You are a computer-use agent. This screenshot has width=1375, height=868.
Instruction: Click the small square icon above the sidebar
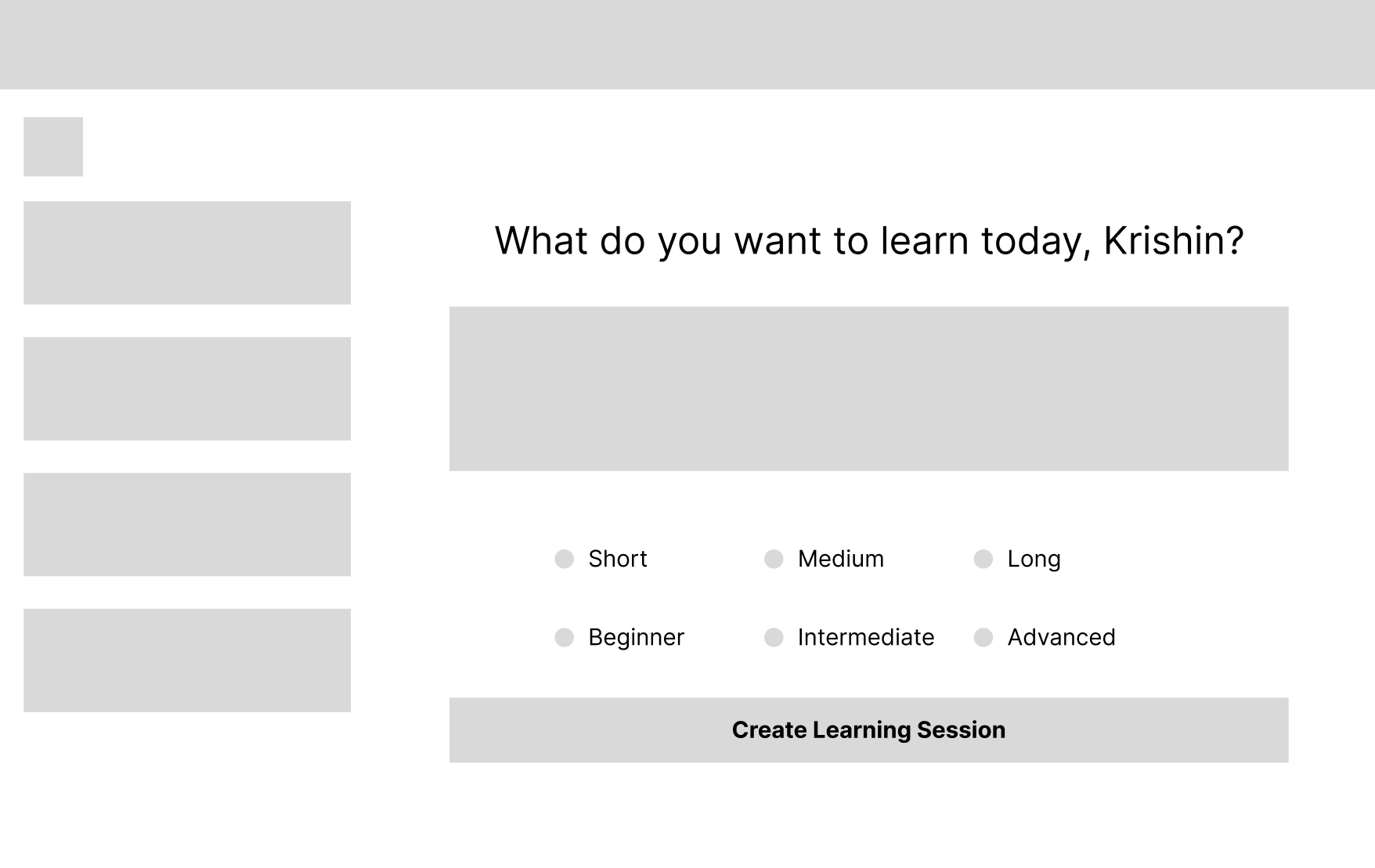(53, 146)
